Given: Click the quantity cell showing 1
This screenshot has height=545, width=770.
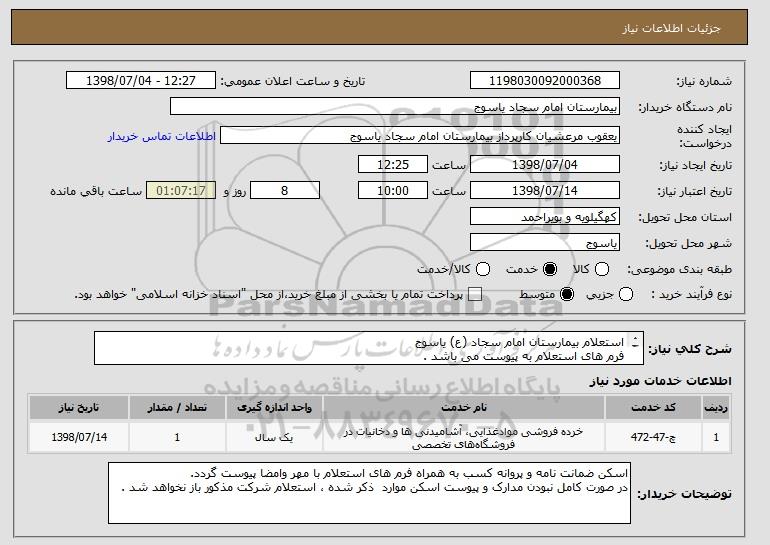Looking at the screenshot, I should click(177, 437).
